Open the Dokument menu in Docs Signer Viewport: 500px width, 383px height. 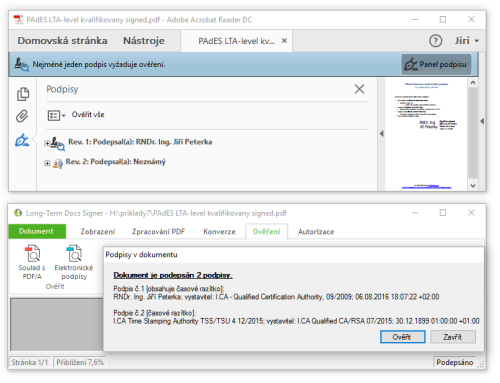tap(36, 231)
